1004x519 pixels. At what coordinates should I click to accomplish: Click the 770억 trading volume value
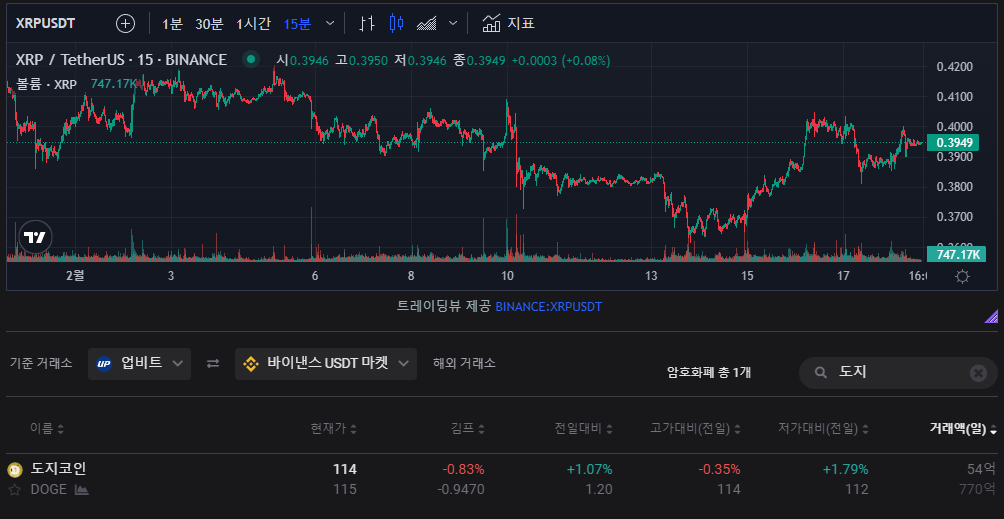click(977, 490)
